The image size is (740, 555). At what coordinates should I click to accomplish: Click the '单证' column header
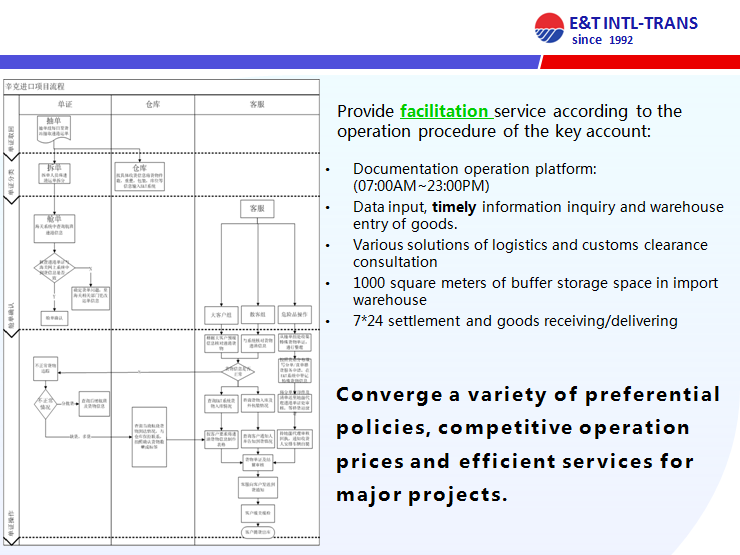click(65, 103)
